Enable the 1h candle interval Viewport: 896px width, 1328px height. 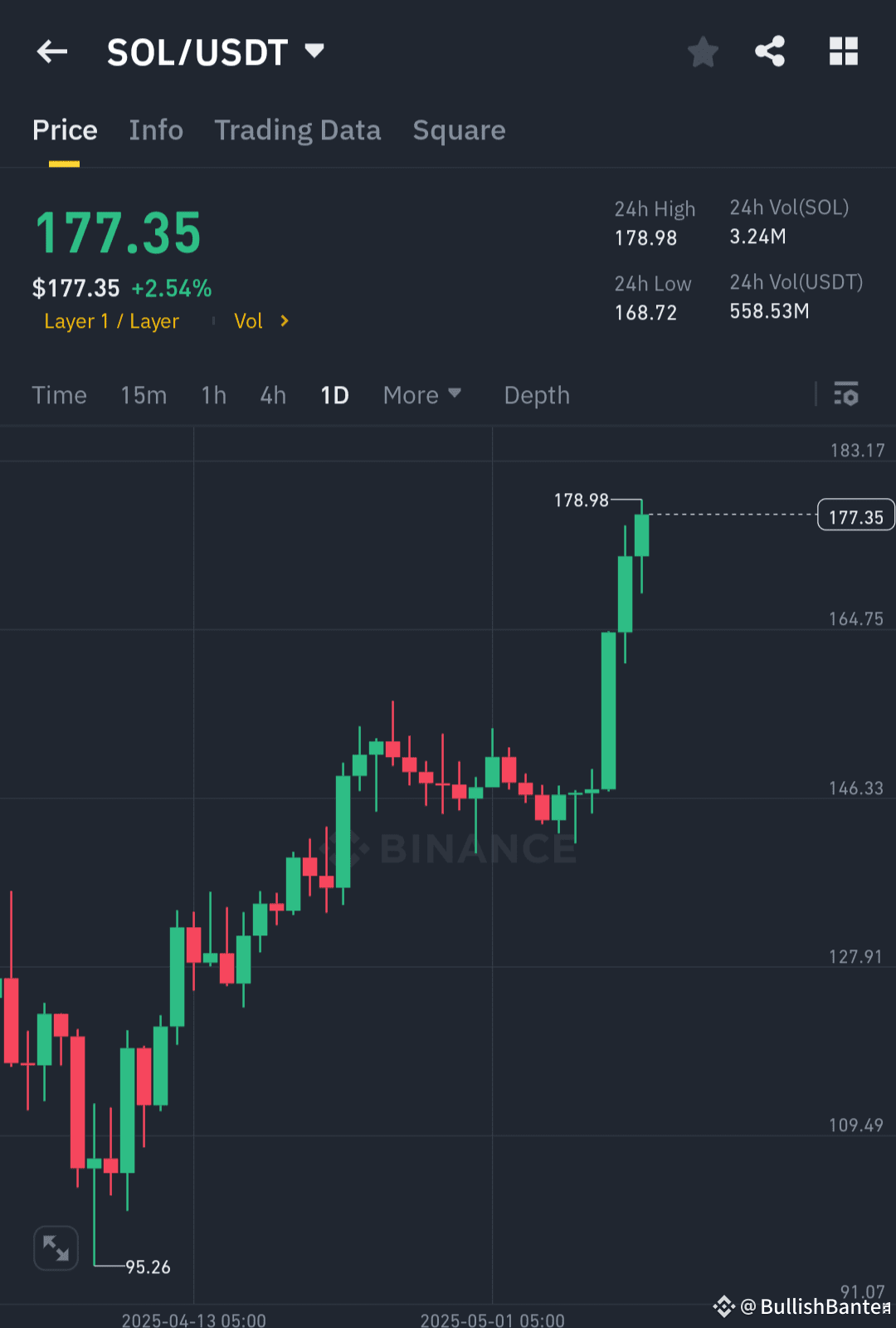pyautogui.click(x=213, y=395)
